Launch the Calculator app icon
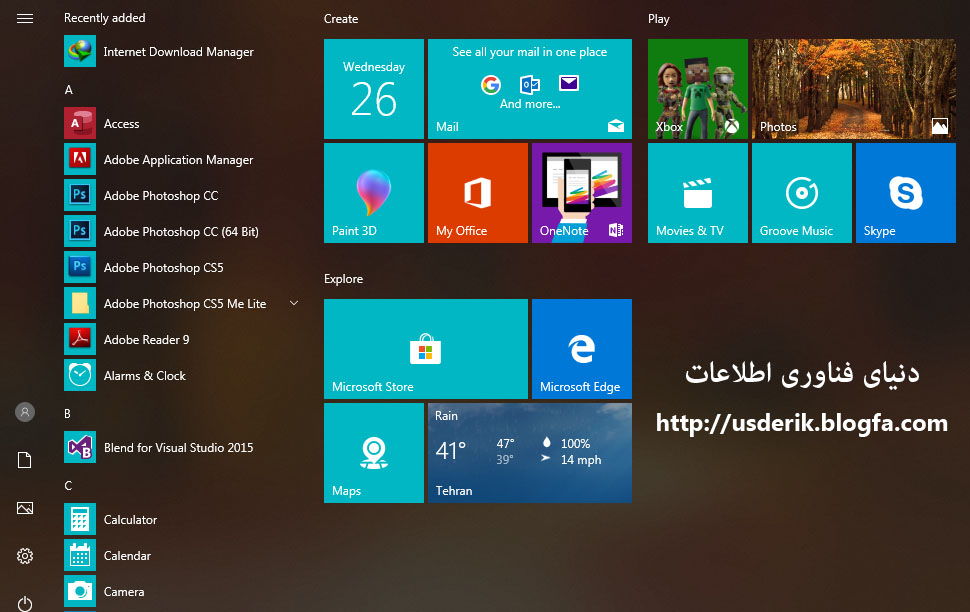Viewport: 970px width, 612px height. click(x=80, y=519)
